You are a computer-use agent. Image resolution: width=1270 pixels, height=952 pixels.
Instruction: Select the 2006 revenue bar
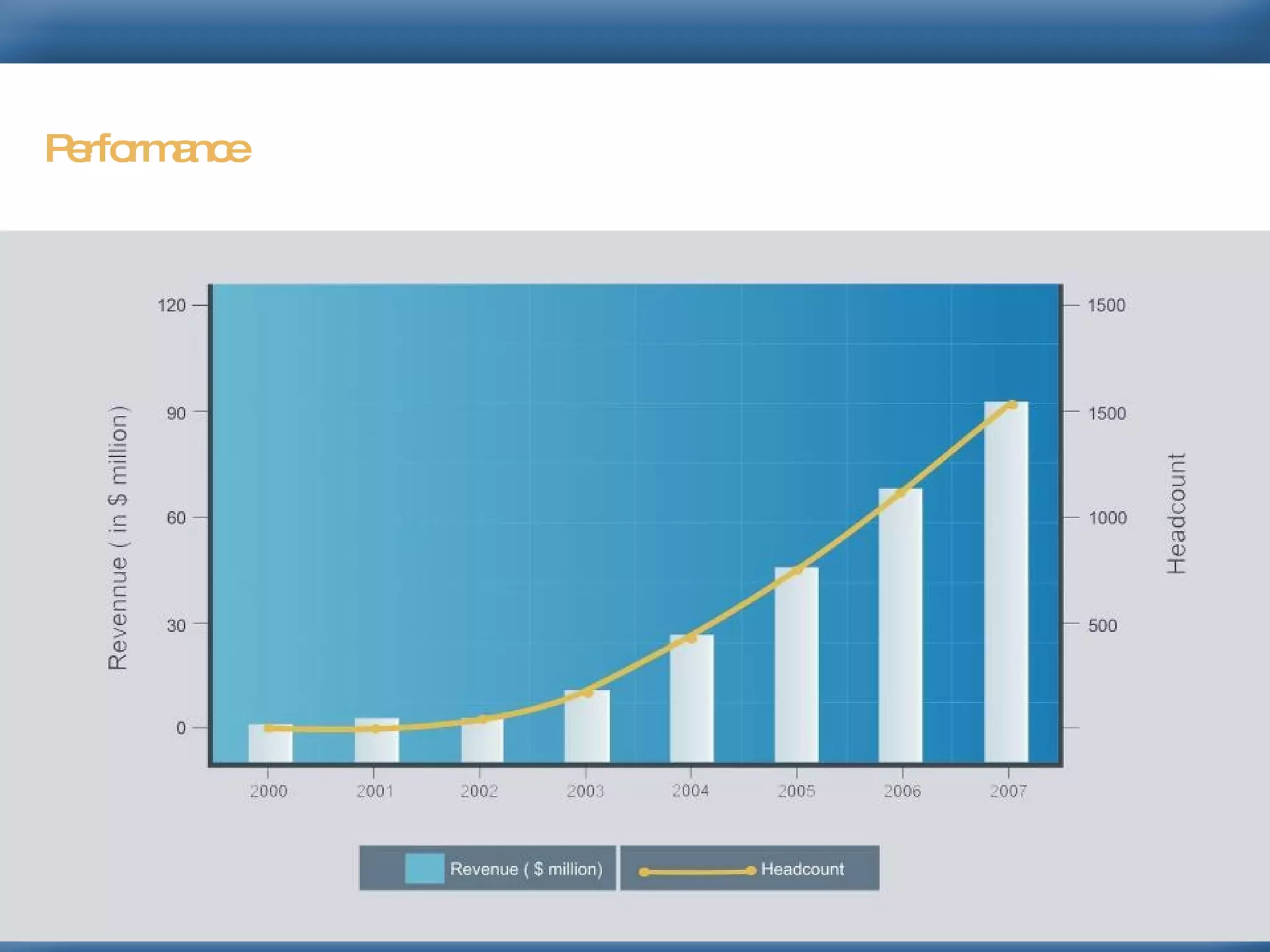click(900, 626)
